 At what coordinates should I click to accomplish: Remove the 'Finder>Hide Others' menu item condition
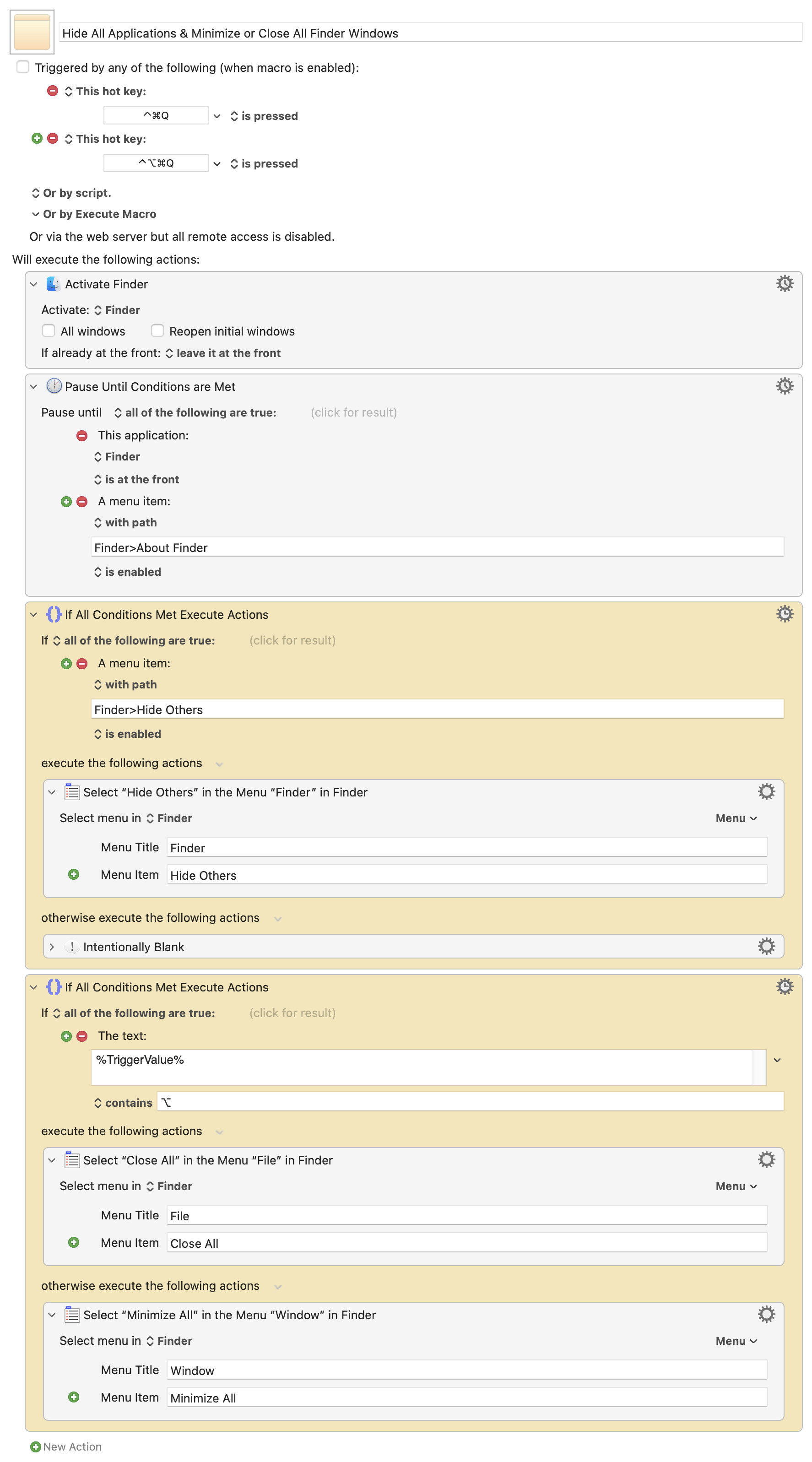pyautogui.click(x=82, y=663)
